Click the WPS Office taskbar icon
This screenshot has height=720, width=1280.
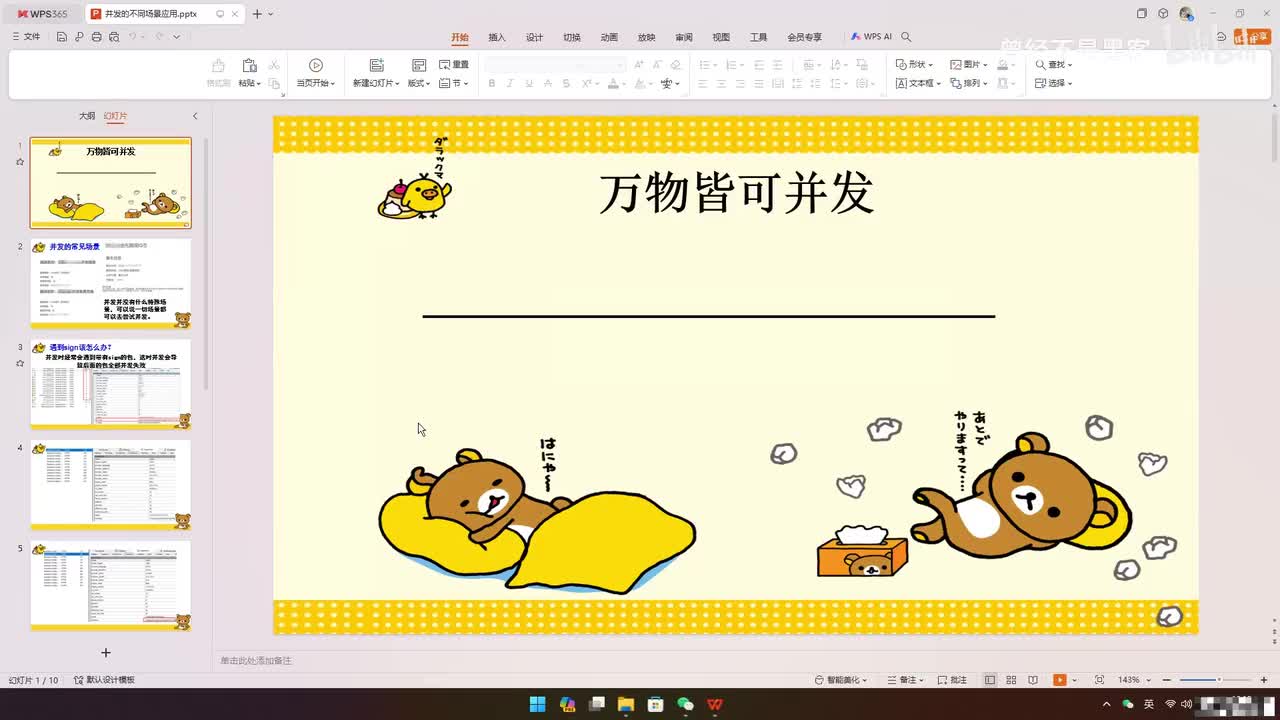pyautogui.click(x=715, y=704)
